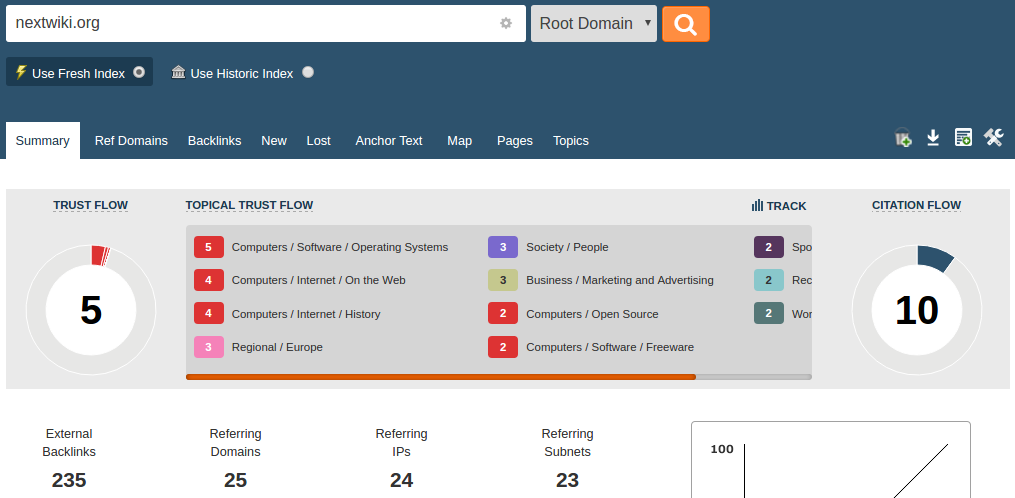This screenshot has width=1015, height=498.
Task: Open the hammer and wrench tools icon
Action: click(x=993, y=138)
